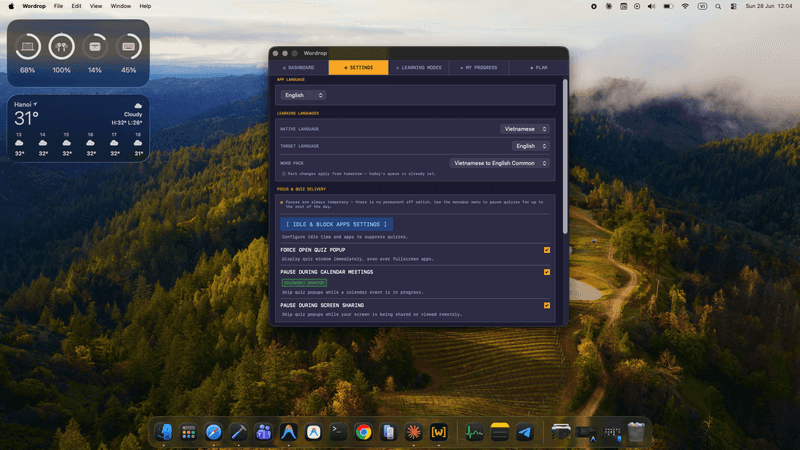
Task: Click the battery status icon
Action: click(668, 6)
